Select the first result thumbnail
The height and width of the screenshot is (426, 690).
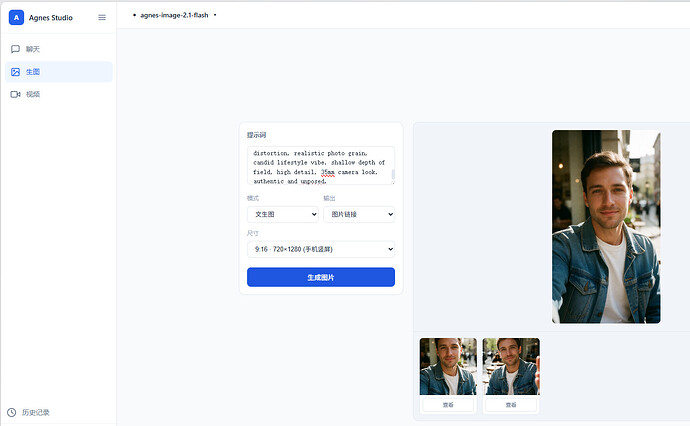(x=448, y=366)
